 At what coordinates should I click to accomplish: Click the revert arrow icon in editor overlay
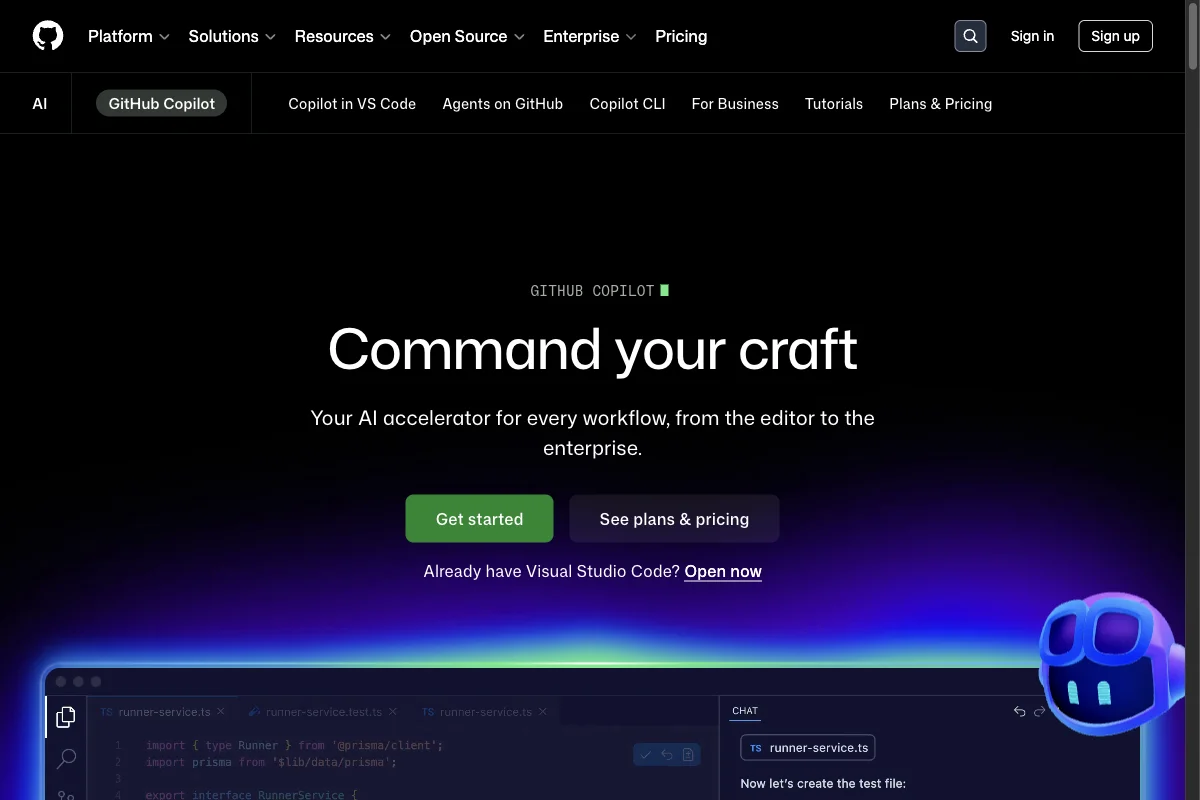(x=667, y=755)
